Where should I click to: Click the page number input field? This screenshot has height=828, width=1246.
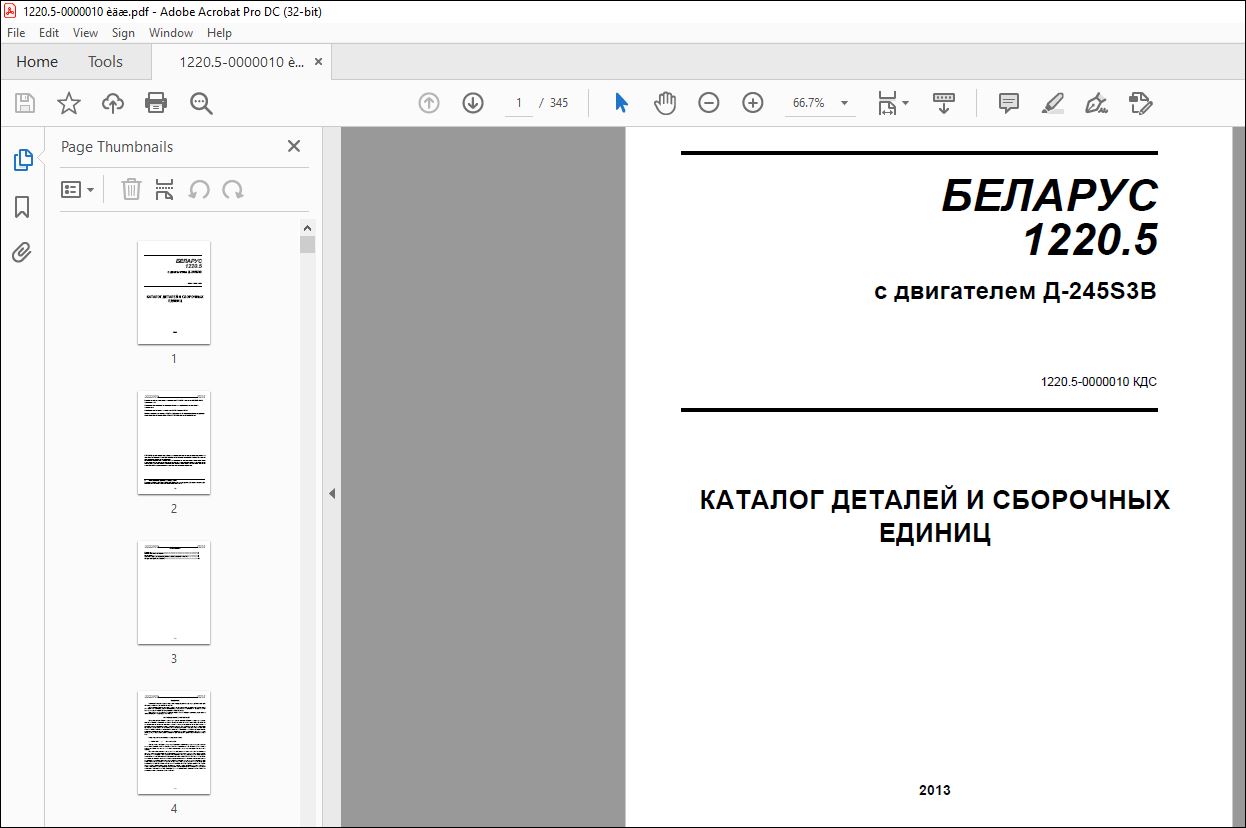(518, 103)
